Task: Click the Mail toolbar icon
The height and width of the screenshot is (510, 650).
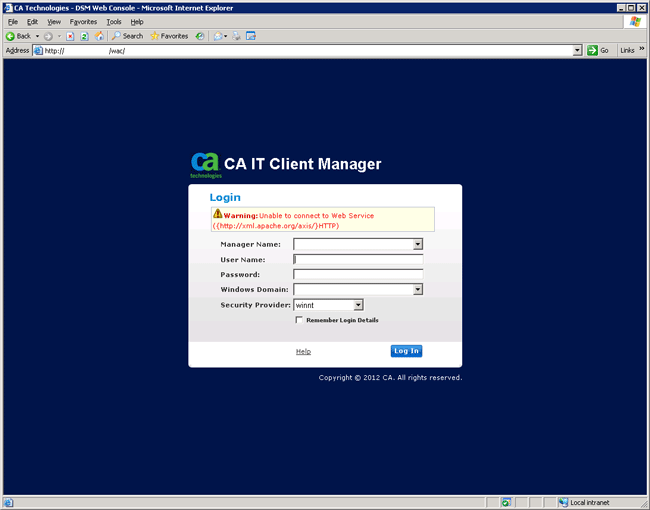Action: [219, 36]
